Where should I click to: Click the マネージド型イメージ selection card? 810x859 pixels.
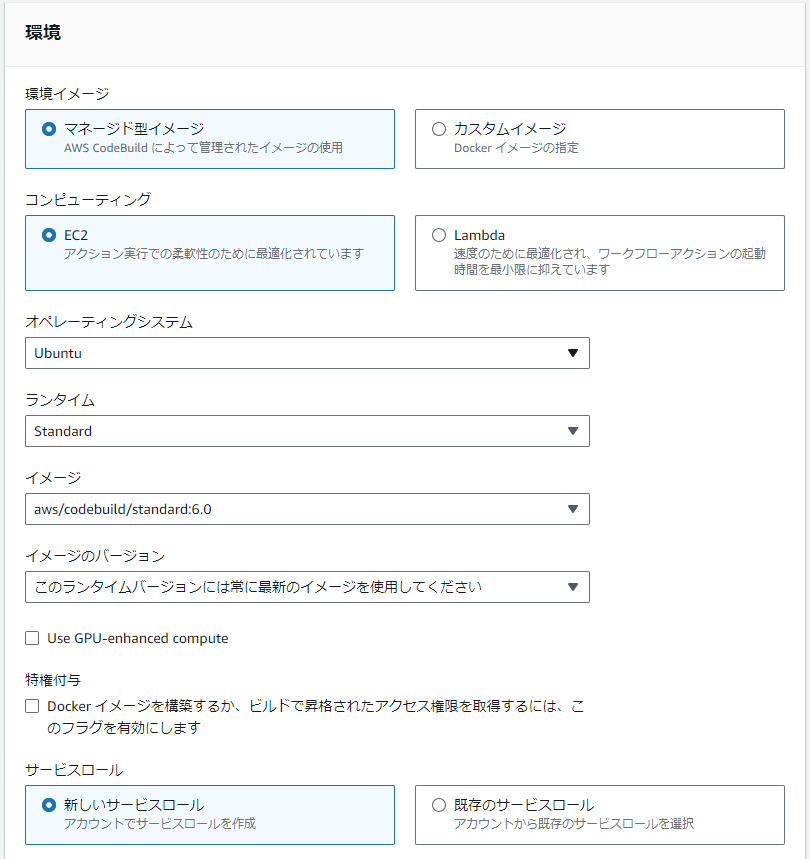pyautogui.click(x=210, y=139)
